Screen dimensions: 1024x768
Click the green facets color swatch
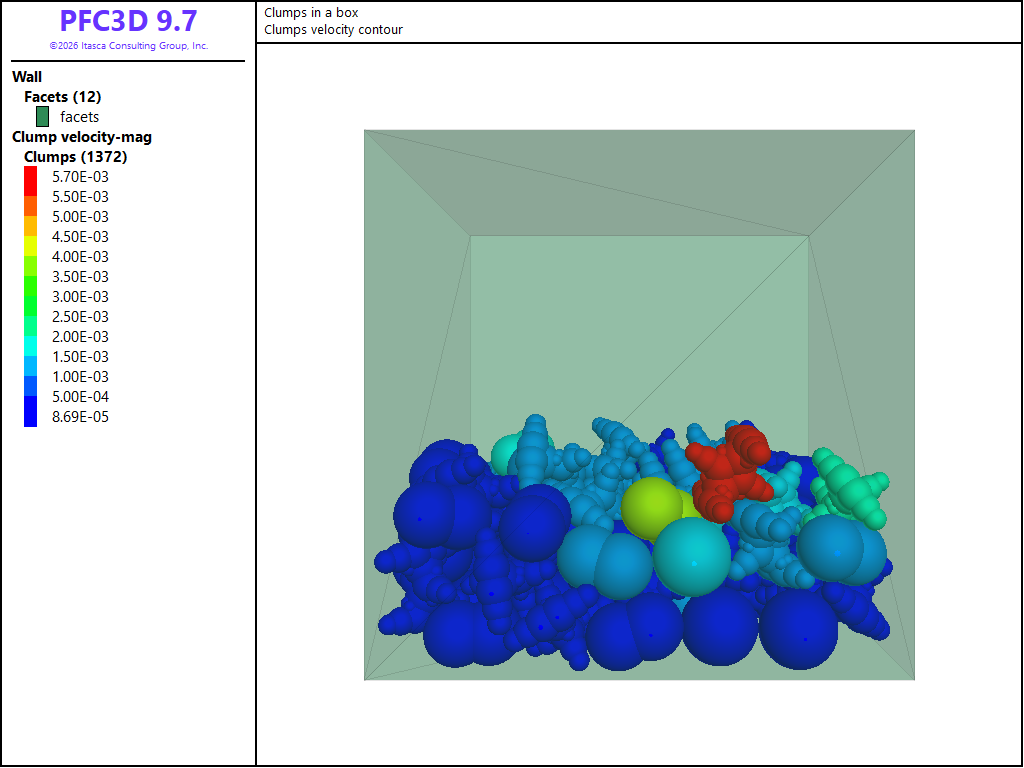[42, 117]
